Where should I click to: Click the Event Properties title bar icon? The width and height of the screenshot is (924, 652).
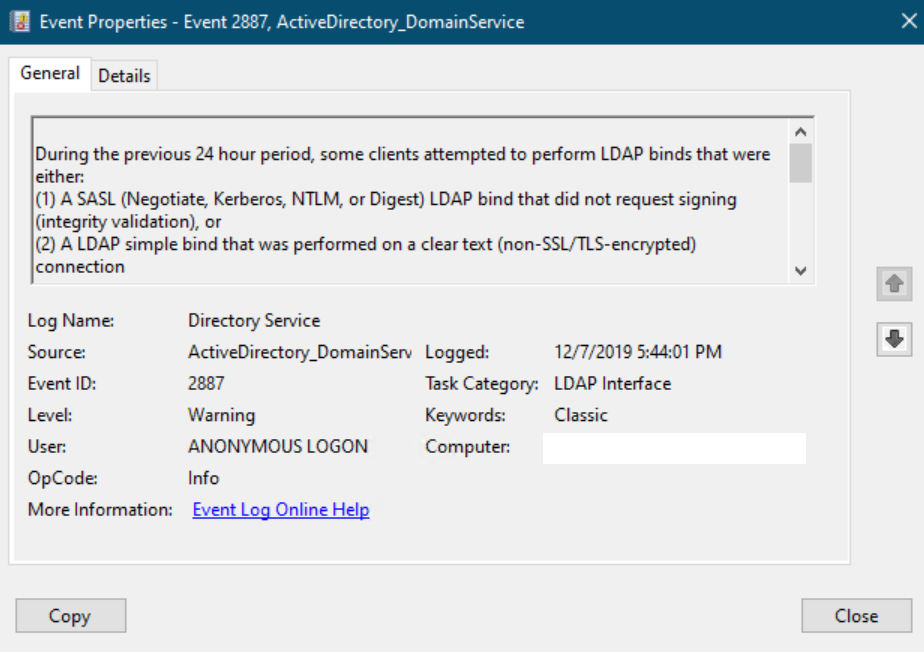[x=19, y=21]
